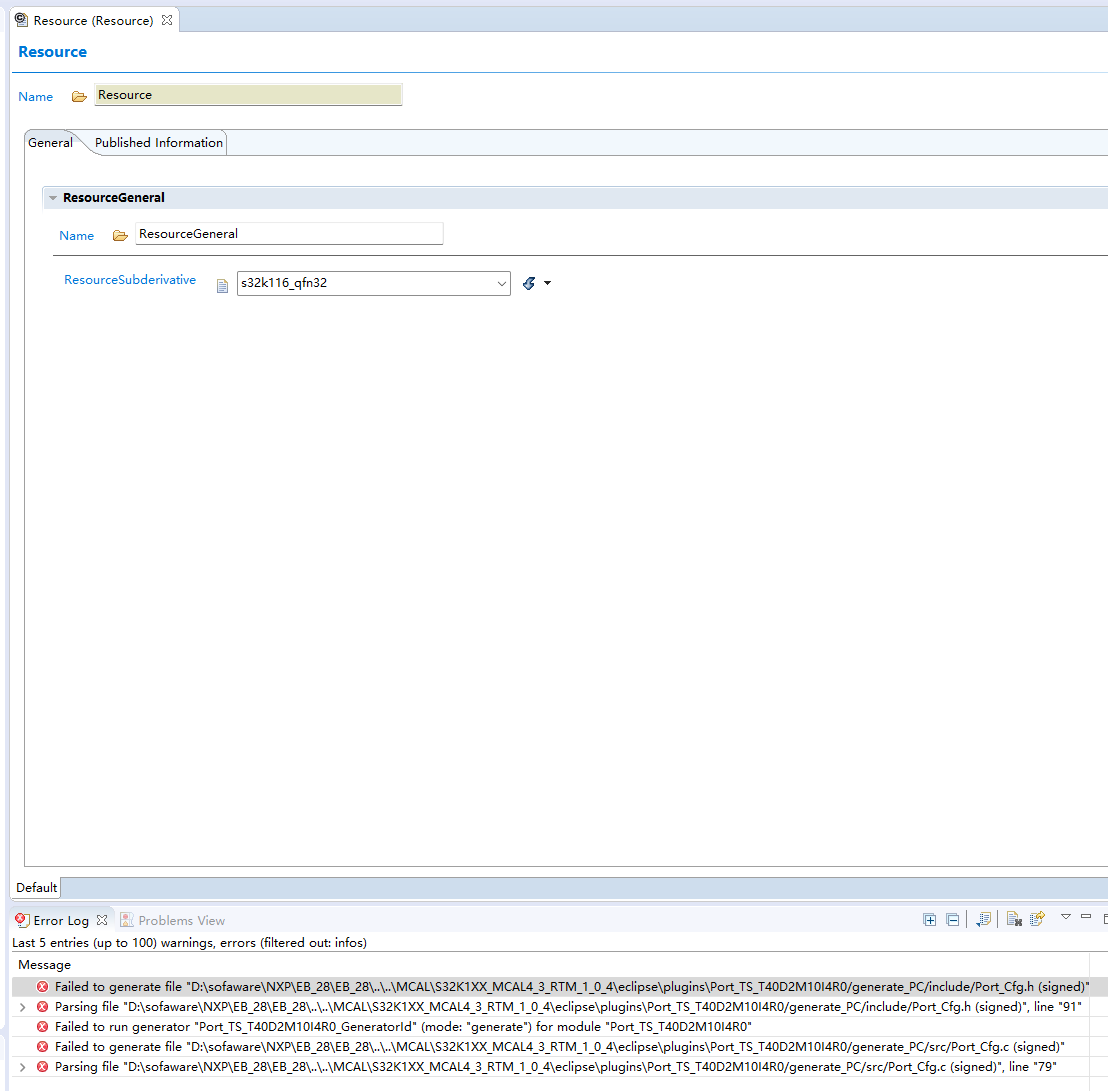Expand the first Parsing file error entry

coord(21,1006)
